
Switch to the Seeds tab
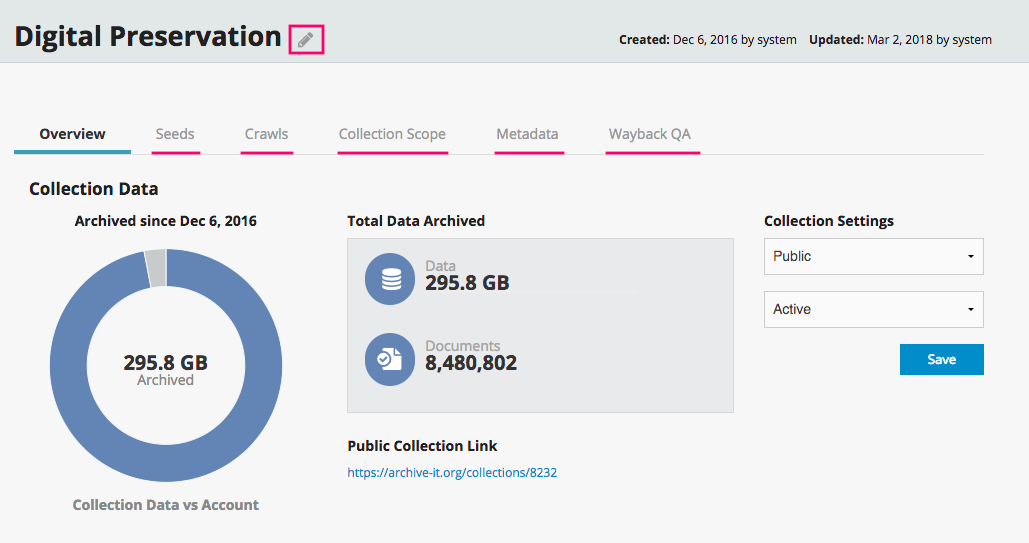coord(175,134)
